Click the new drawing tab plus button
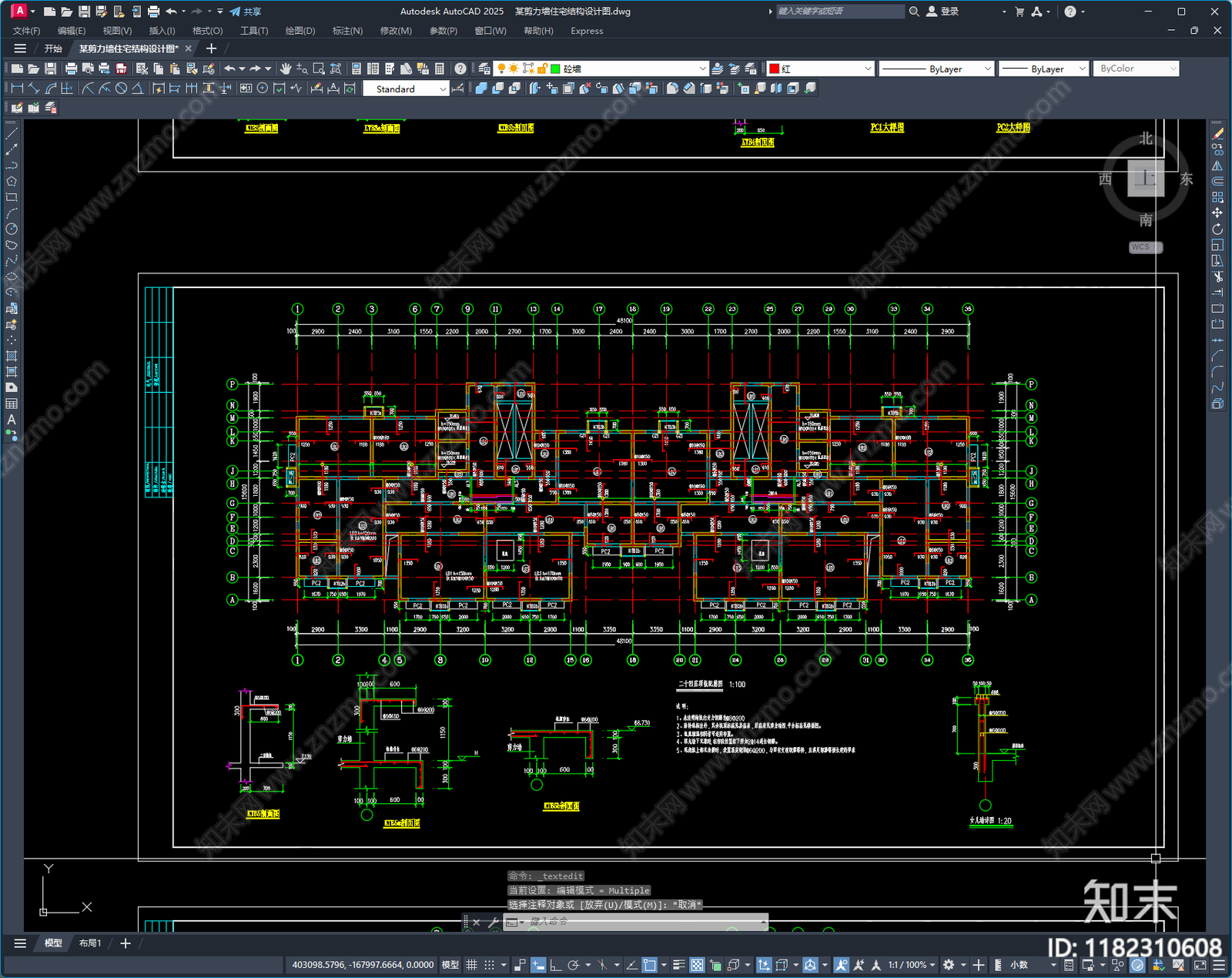 click(x=211, y=49)
